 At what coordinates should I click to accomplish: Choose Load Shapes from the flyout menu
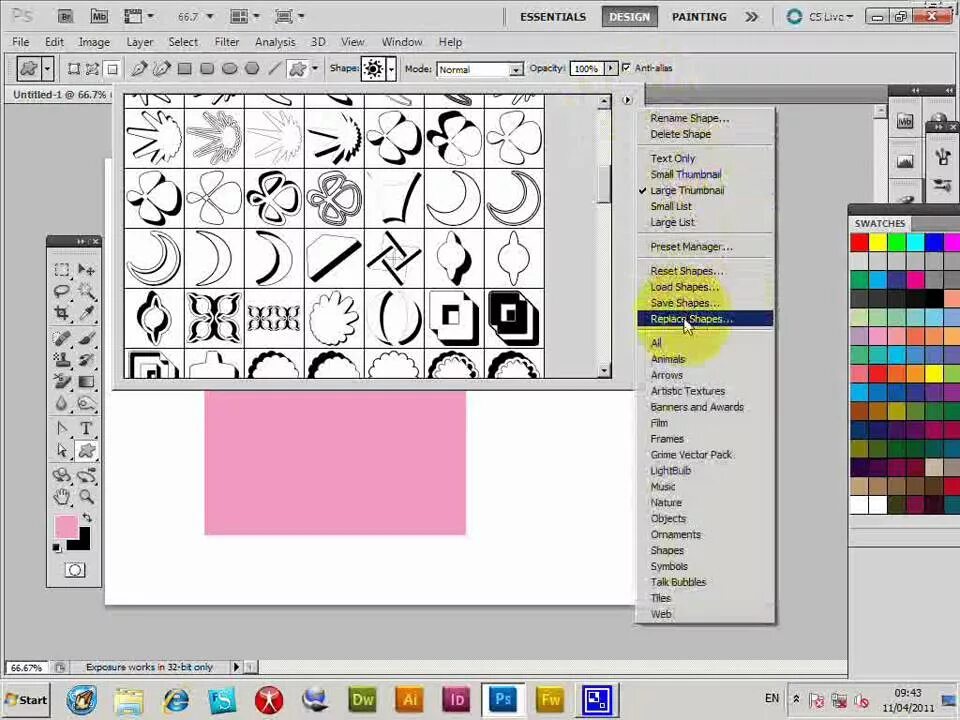coord(705,287)
